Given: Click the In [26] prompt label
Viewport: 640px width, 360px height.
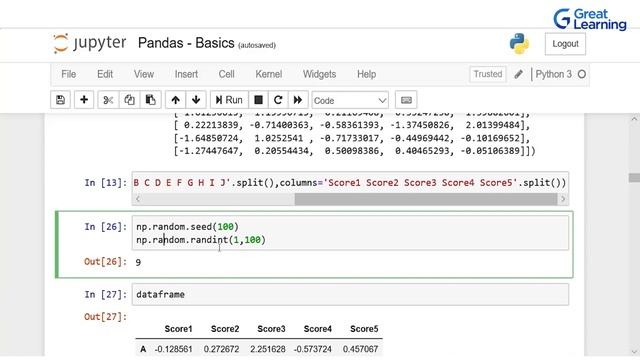Looking at the screenshot, I should pos(106,227).
